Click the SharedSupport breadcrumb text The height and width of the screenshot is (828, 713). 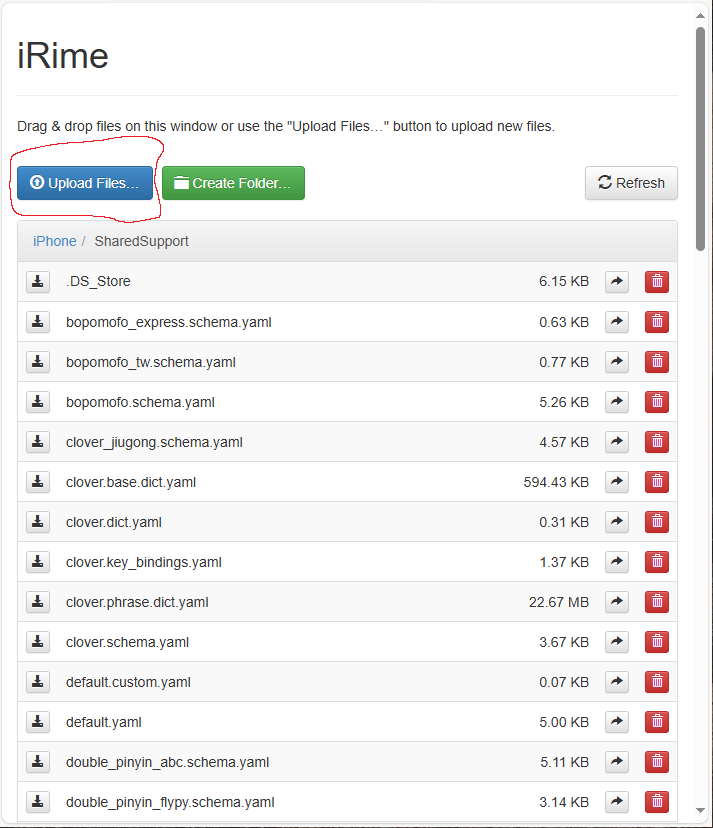(142, 241)
